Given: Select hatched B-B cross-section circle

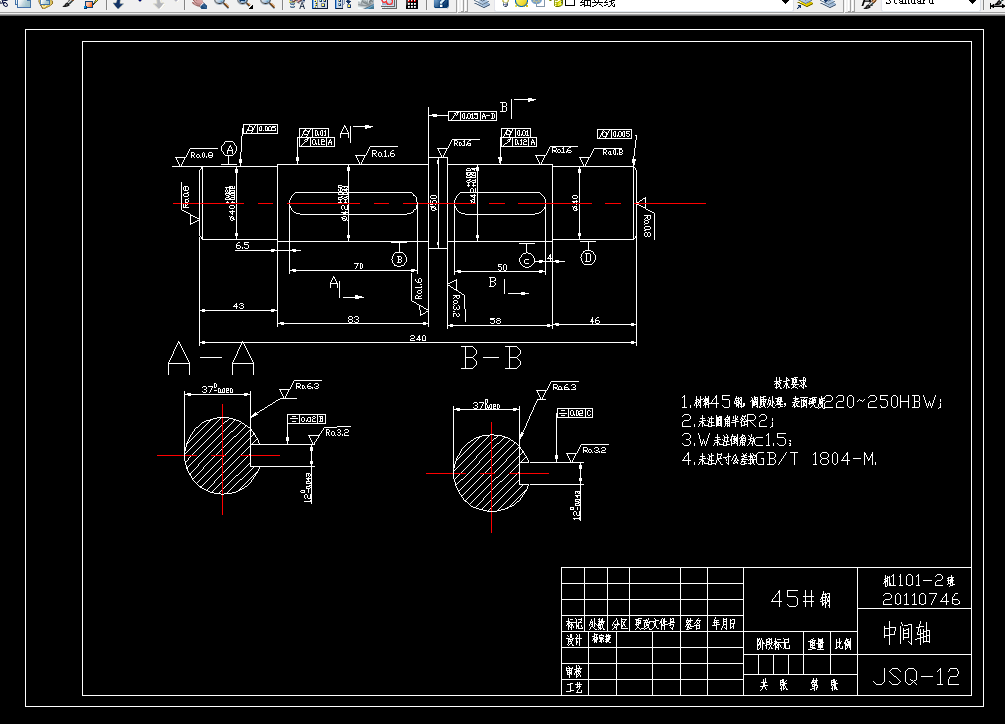Looking at the screenshot, I should [491, 473].
